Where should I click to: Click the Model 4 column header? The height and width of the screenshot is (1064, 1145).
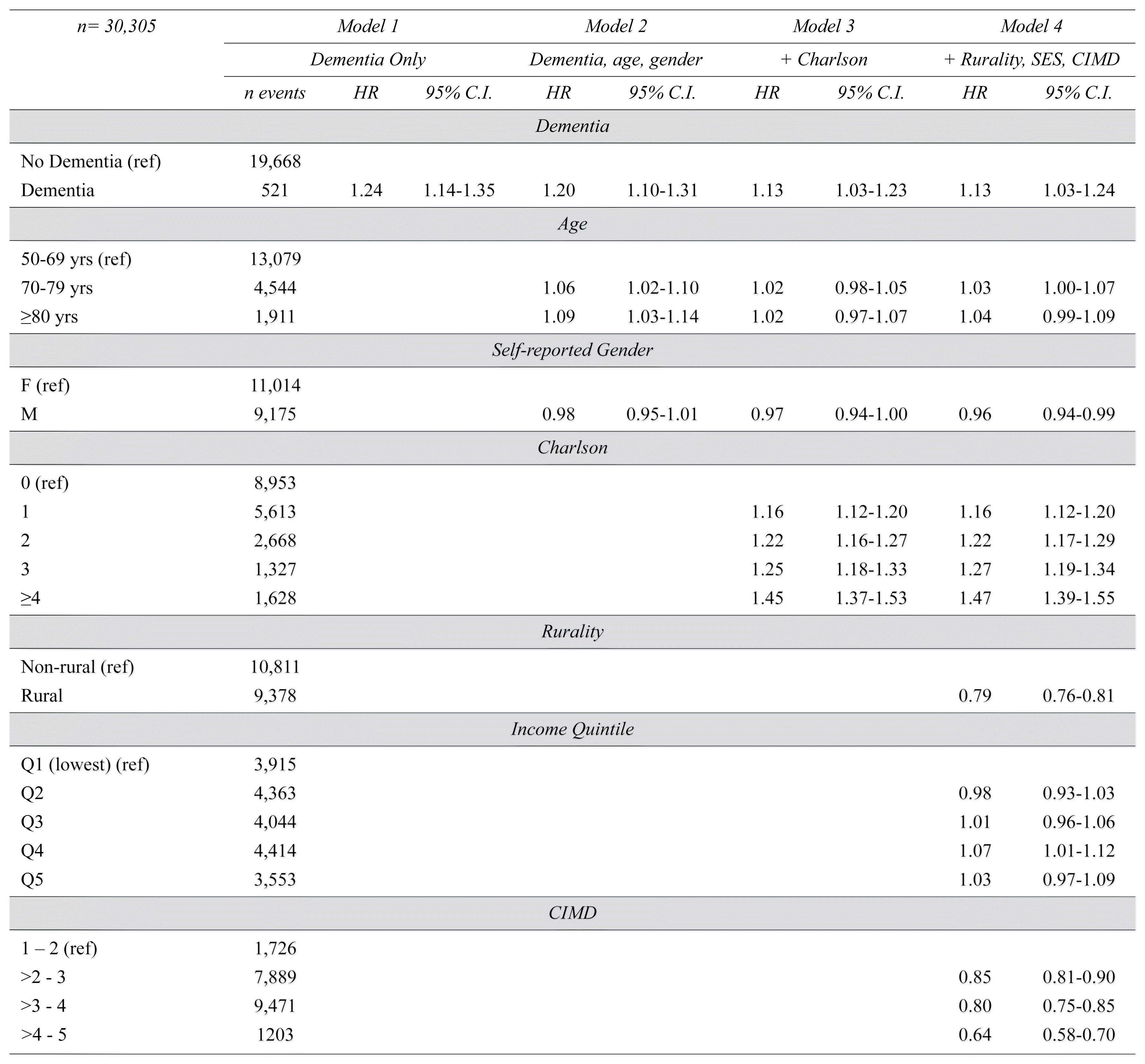1031,26
